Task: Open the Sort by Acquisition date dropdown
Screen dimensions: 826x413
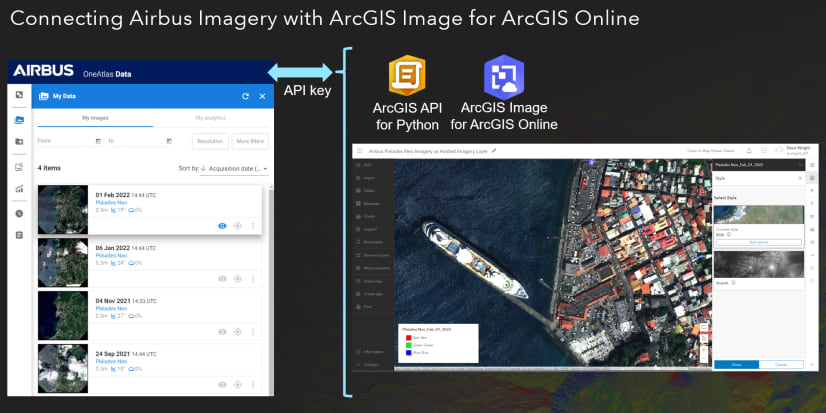Action: coord(234,169)
